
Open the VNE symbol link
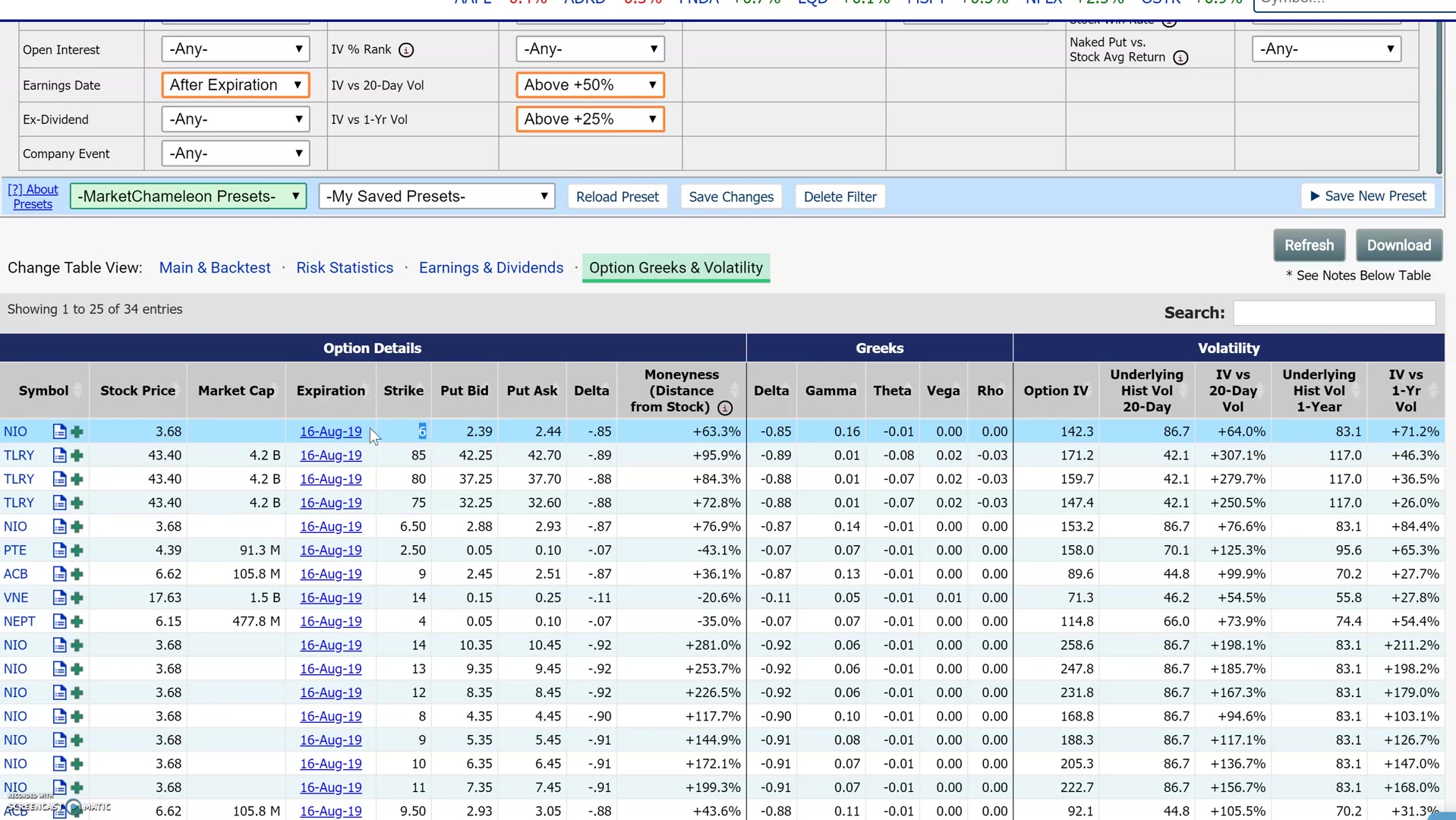pyautogui.click(x=16, y=598)
